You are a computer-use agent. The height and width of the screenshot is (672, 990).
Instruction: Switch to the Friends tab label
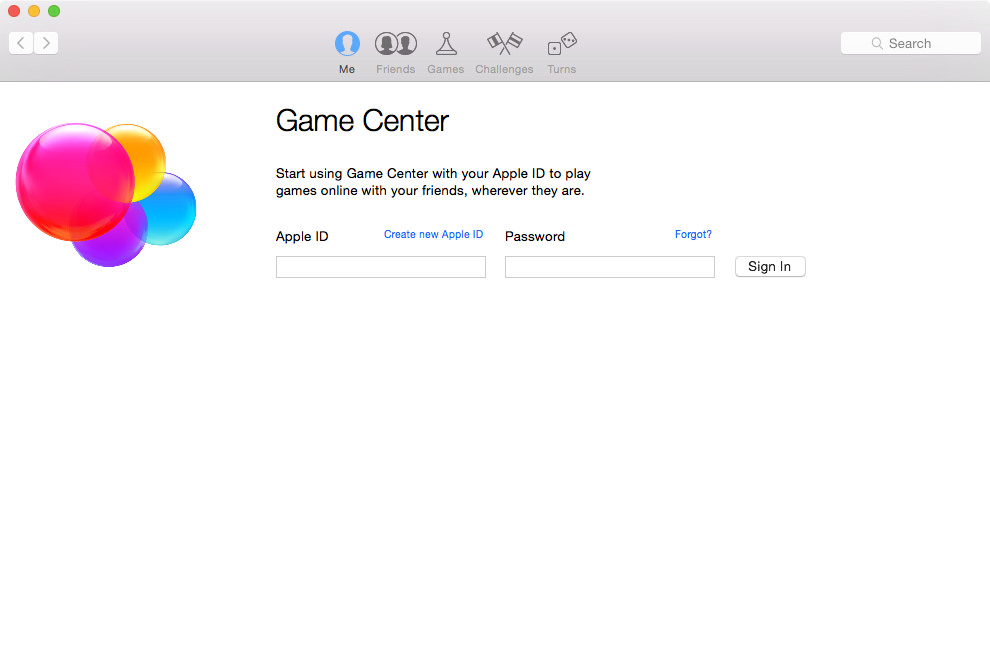click(x=396, y=69)
